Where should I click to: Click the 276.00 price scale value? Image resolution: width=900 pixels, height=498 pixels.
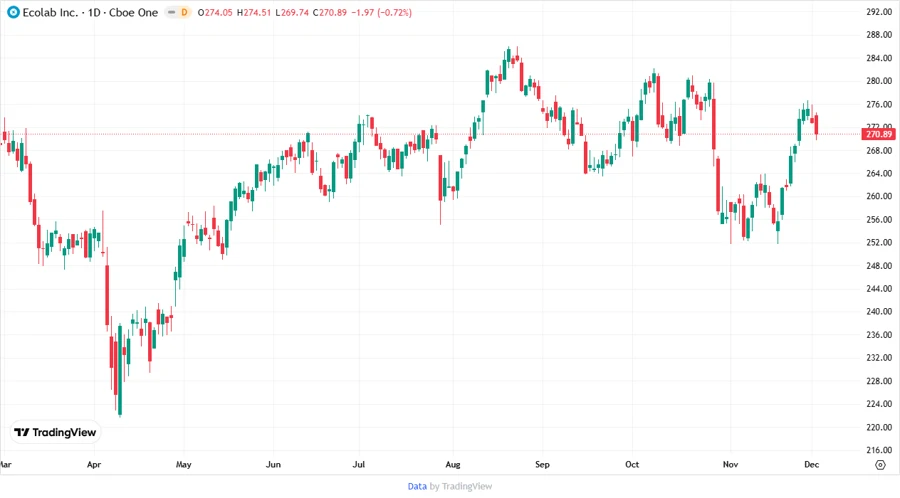coord(879,104)
